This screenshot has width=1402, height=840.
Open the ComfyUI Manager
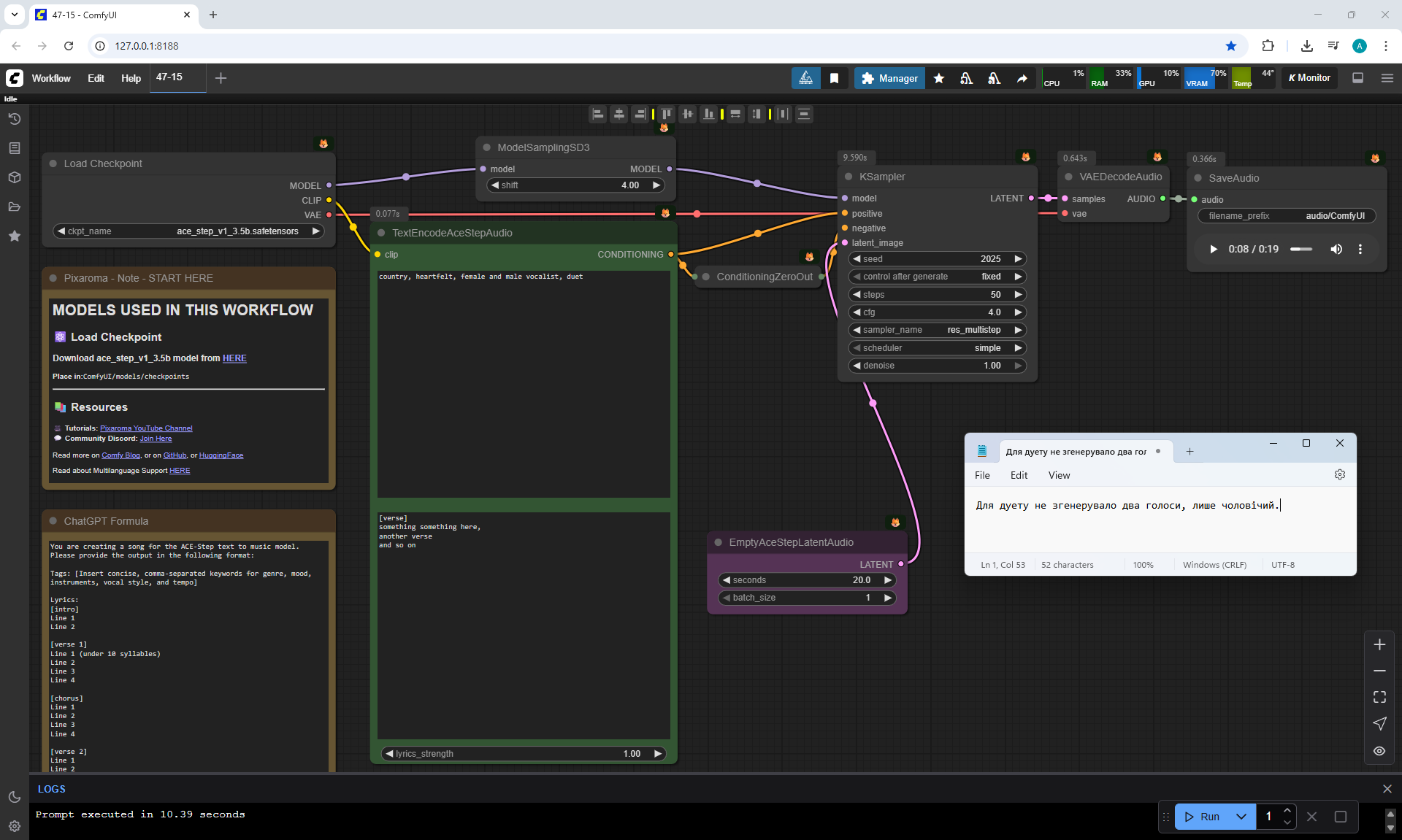[x=889, y=78]
